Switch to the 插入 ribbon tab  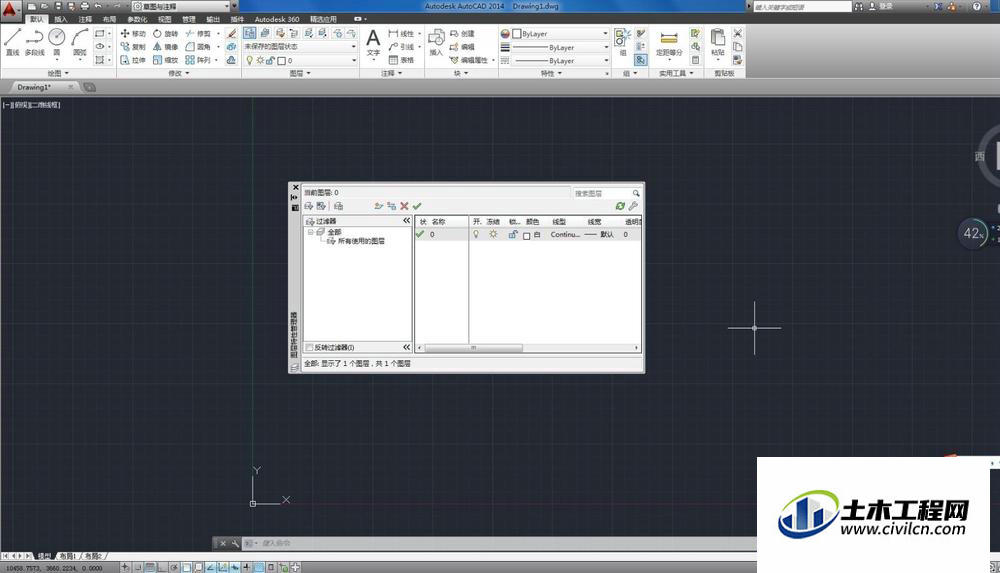[x=61, y=19]
